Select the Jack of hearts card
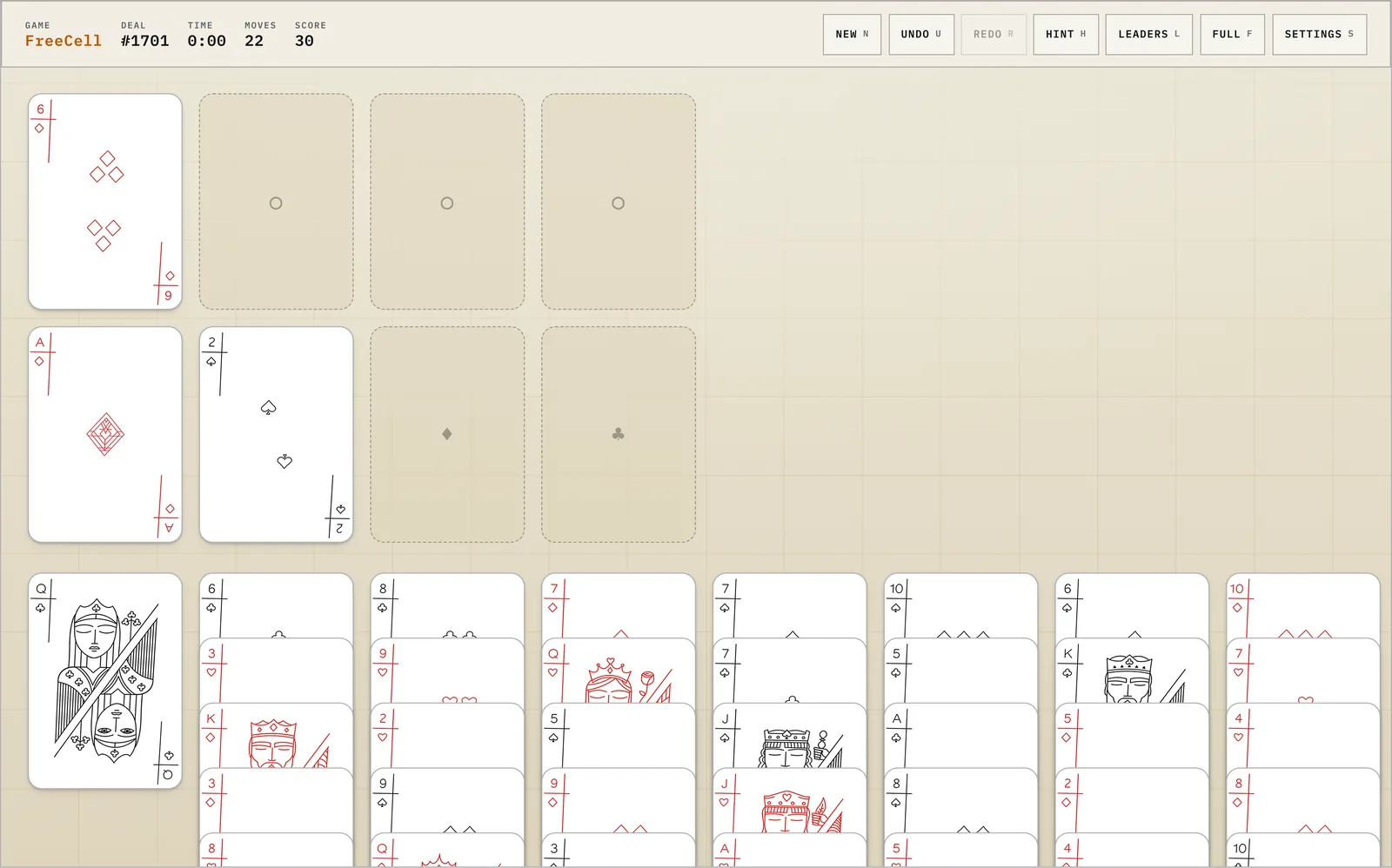The width and height of the screenshot is (1392, 868). pyautogui.click(x=790, y=800)
